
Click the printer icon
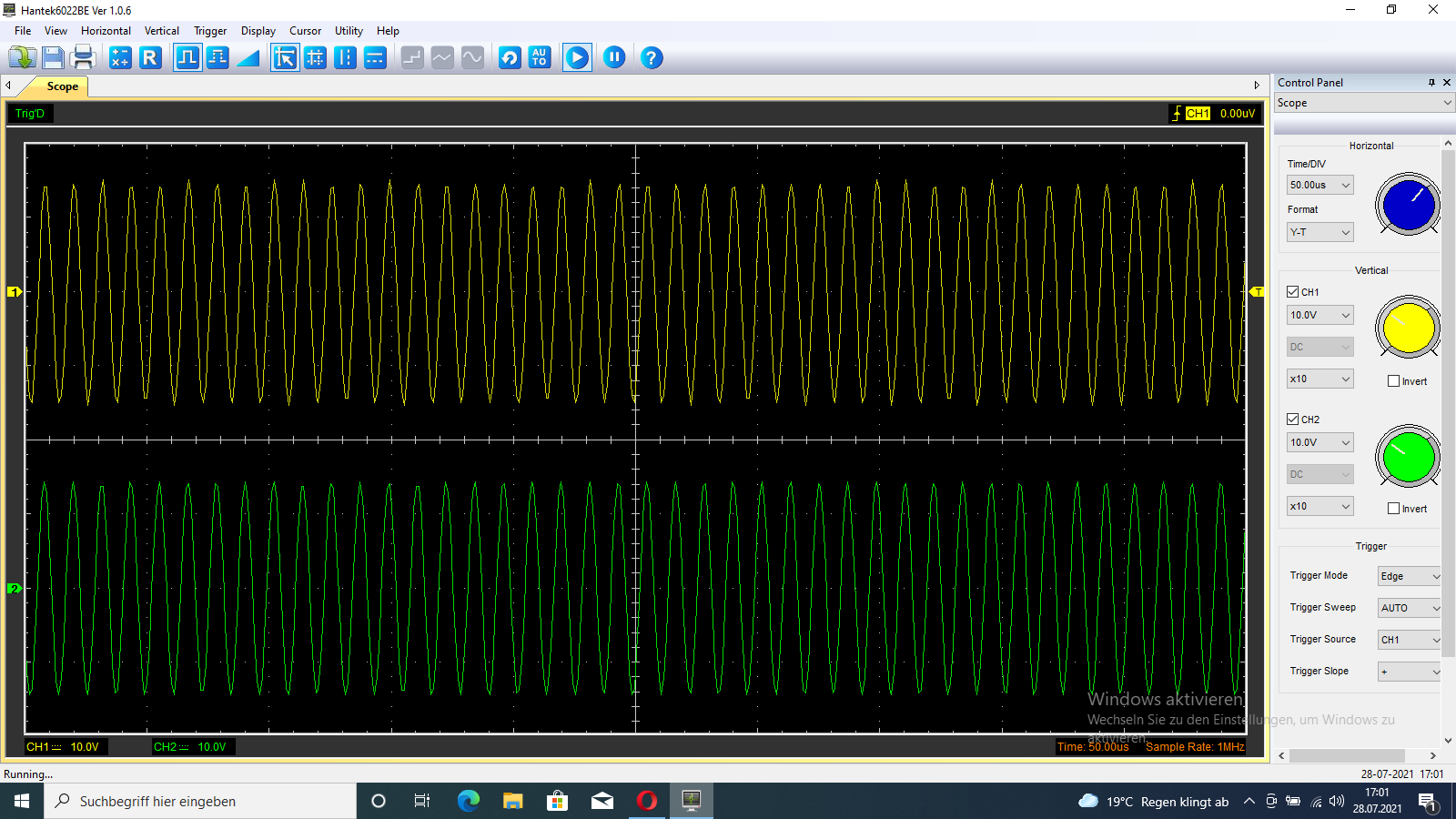tap(83, 58)
